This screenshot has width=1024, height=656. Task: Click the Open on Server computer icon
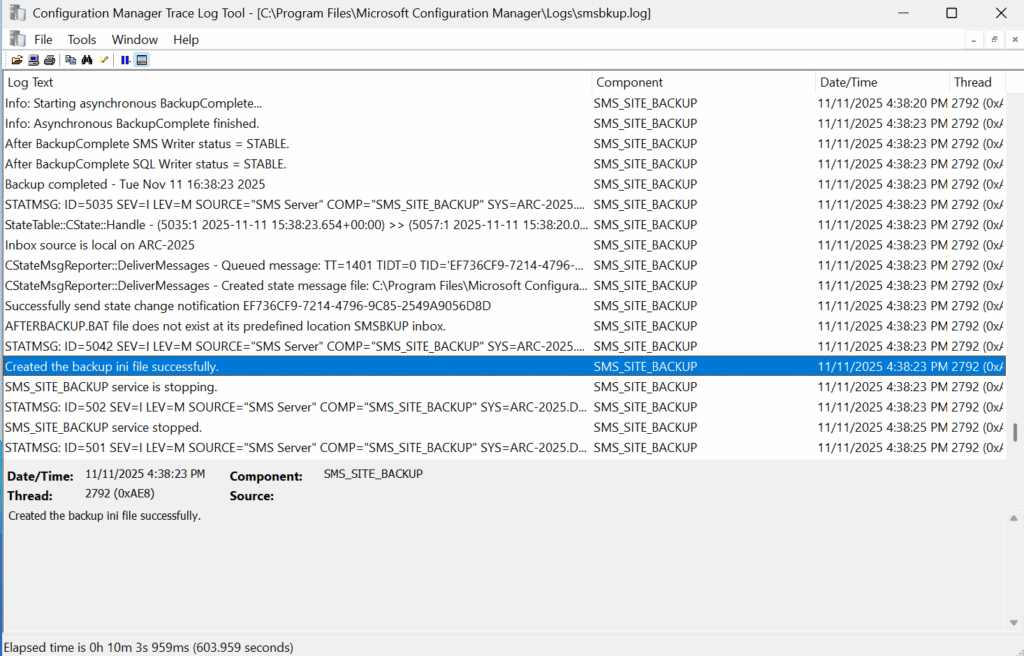(x=33, y=60)
